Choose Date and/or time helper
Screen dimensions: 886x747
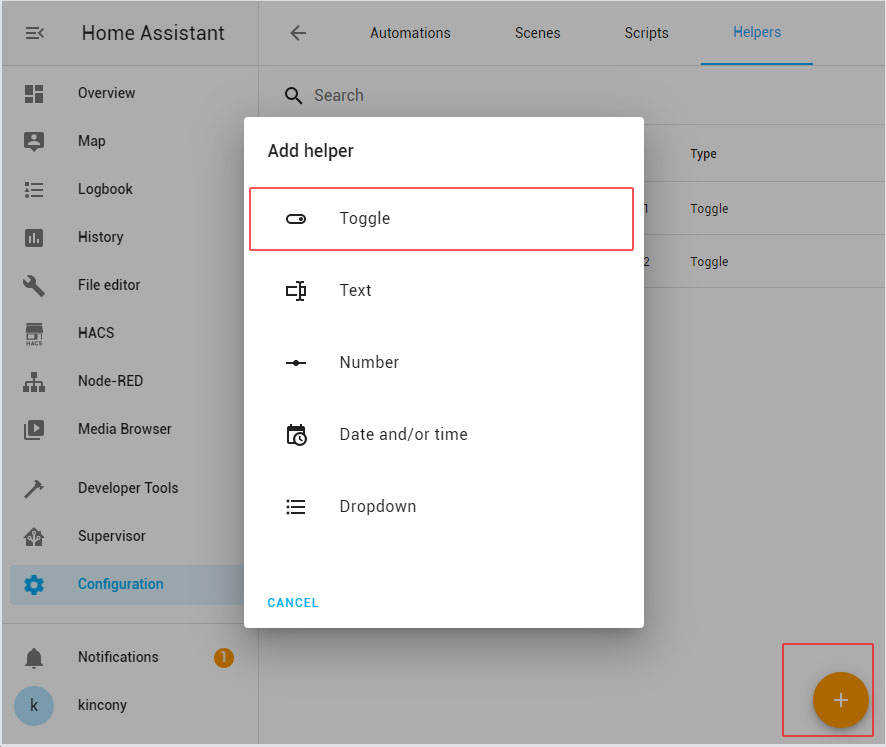tap(441, 434)
